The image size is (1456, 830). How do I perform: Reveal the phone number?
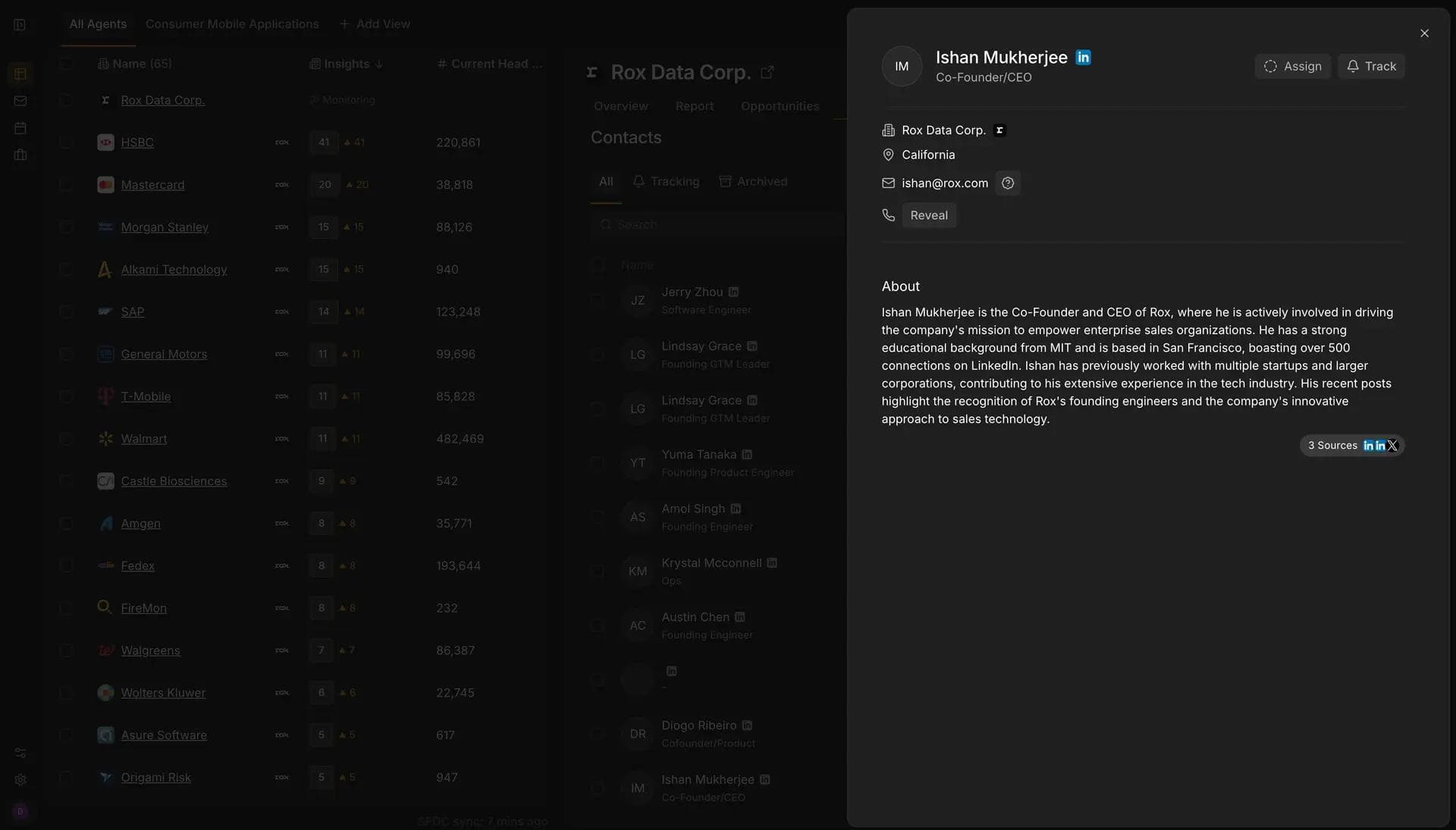click(x=928, y=215)
